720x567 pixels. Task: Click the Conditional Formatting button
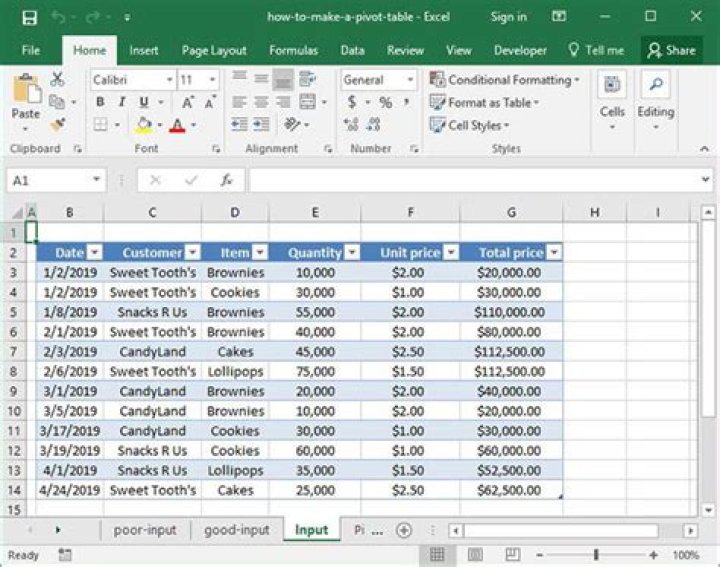point(503,80)
